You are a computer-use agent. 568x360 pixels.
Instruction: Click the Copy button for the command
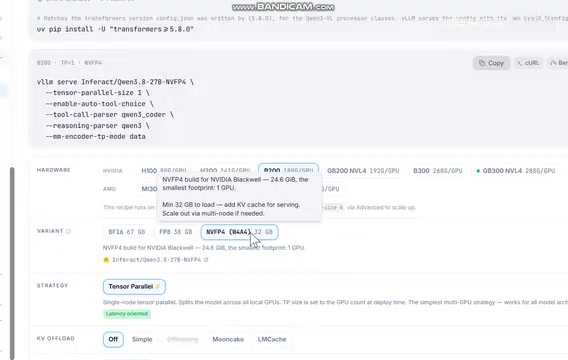[x=491, y=63]
